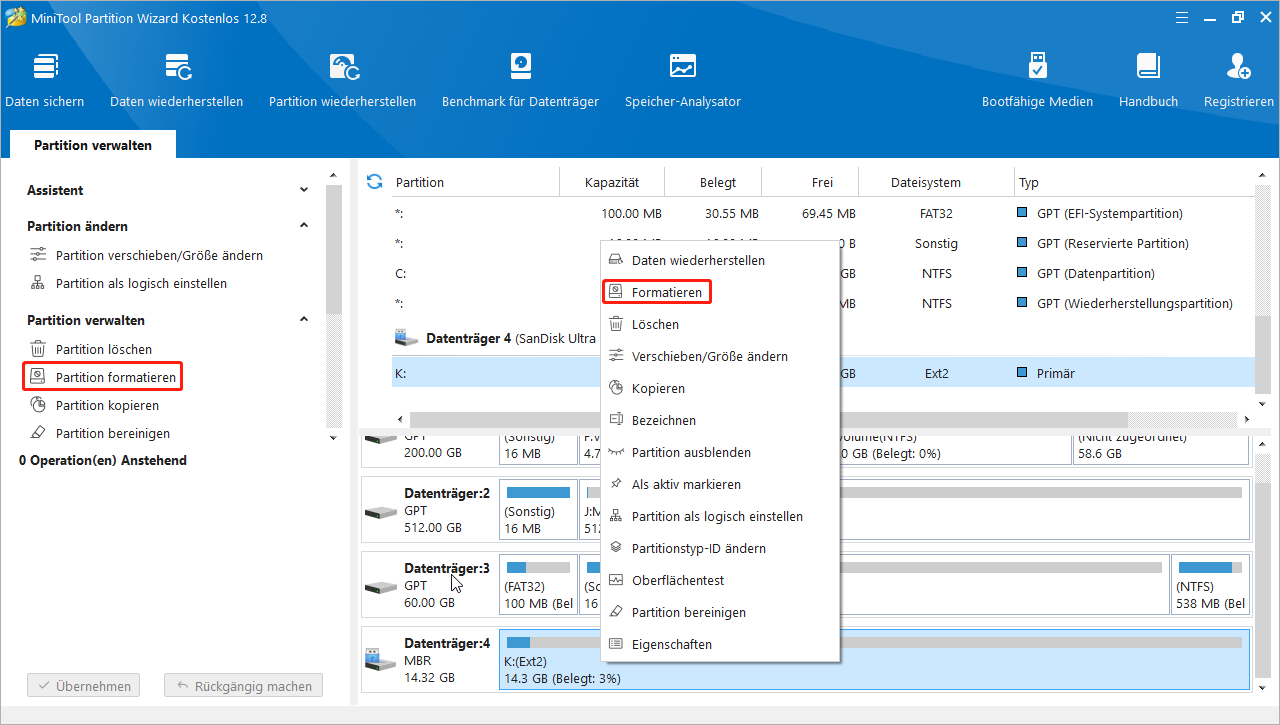Select Datenträger:4 MBR disk in map

429,659
